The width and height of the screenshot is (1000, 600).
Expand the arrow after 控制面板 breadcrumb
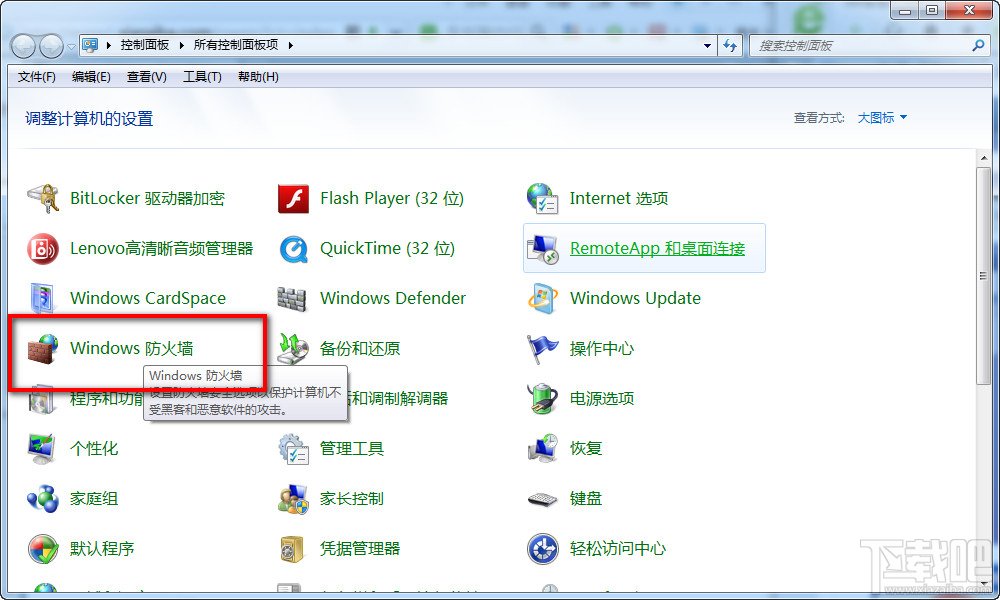tap(182, 45)
